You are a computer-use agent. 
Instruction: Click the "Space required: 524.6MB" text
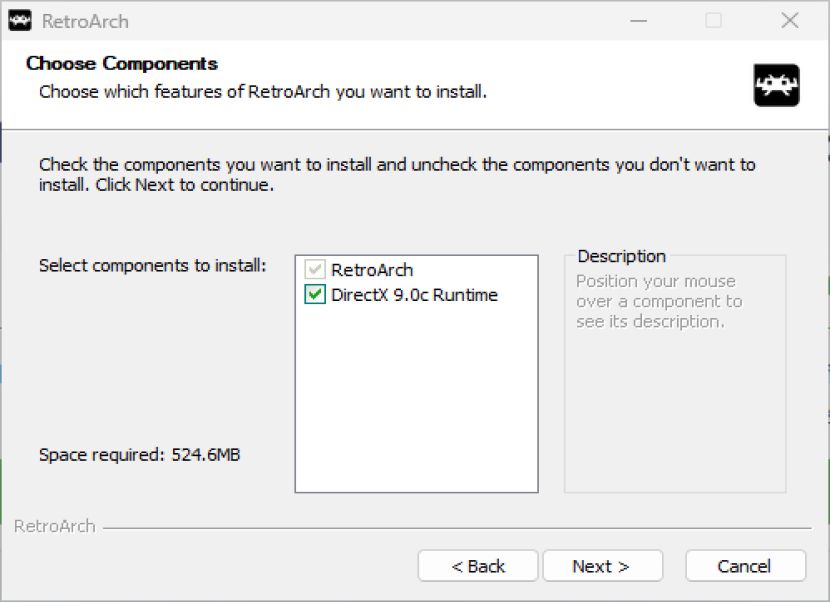point(140,454)
